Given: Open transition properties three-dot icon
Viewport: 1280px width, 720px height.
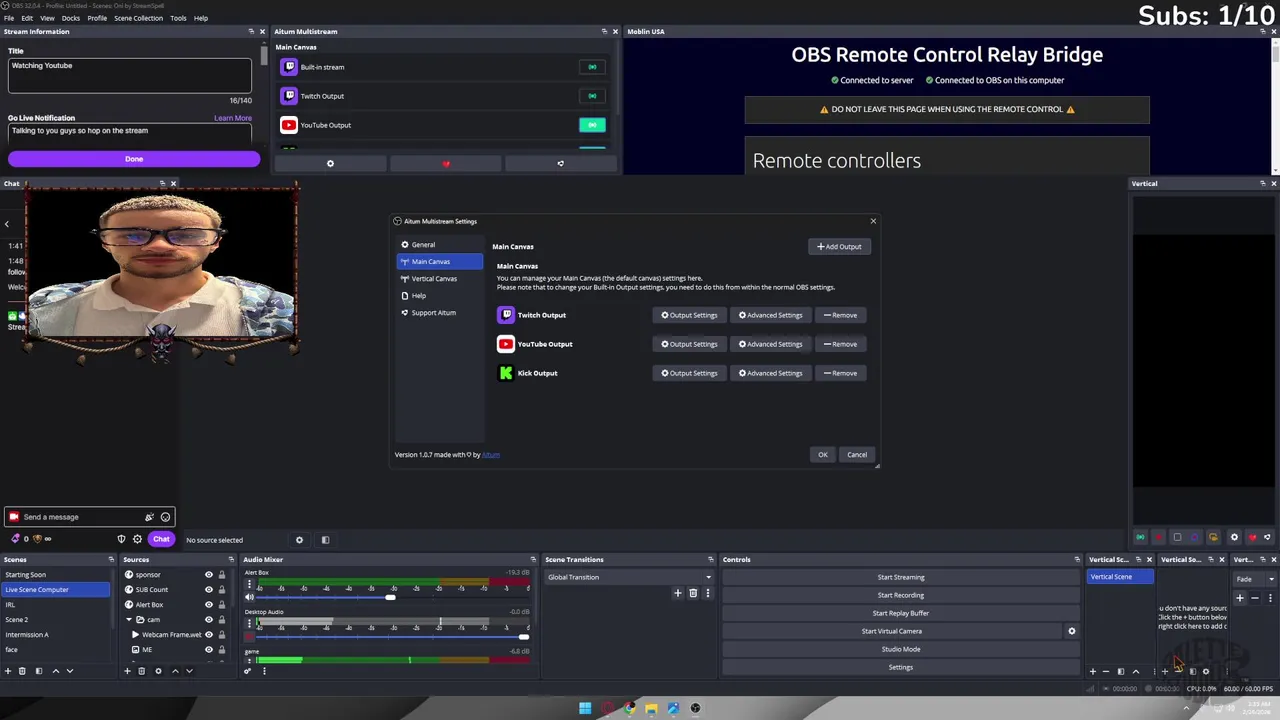Looking at the screenshot, I should click(707, 593).
